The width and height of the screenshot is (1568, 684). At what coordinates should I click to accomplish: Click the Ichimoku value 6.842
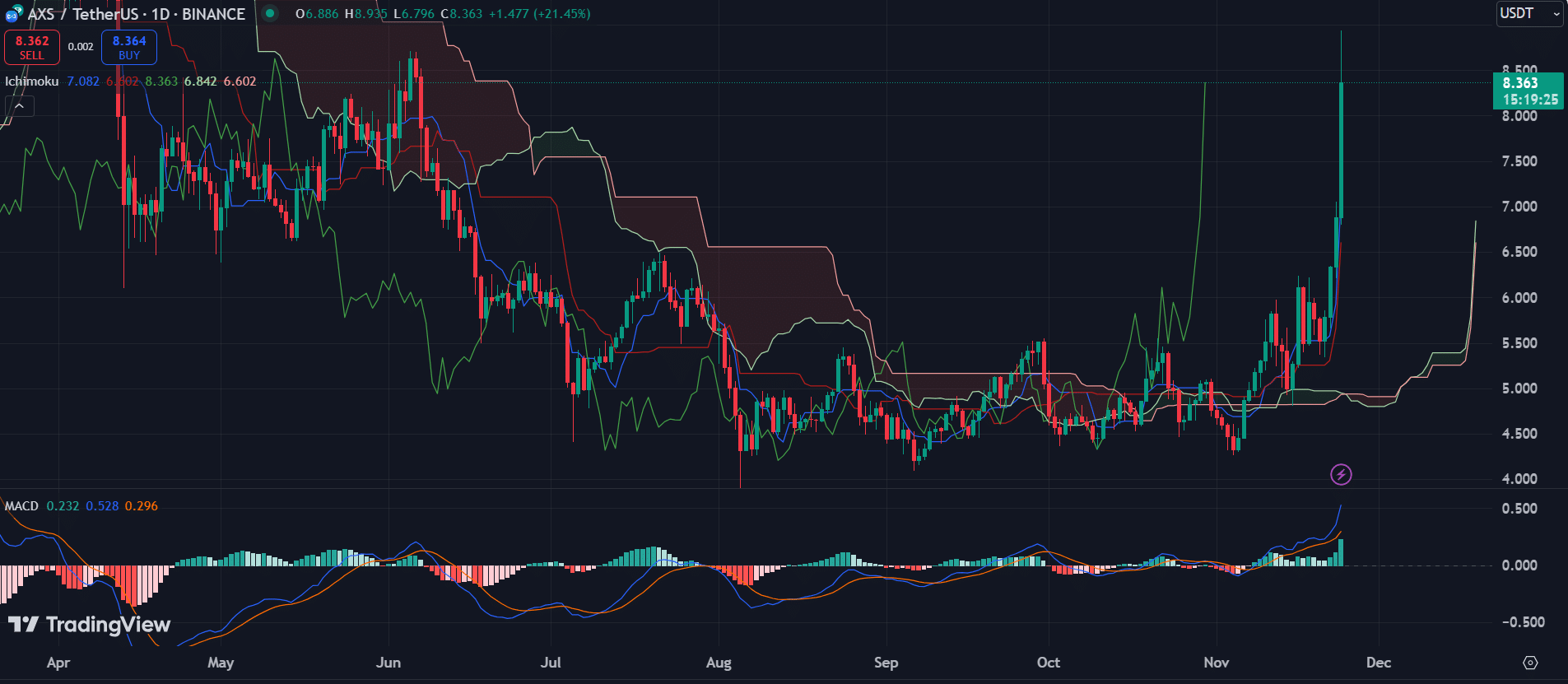pos(201,81)
